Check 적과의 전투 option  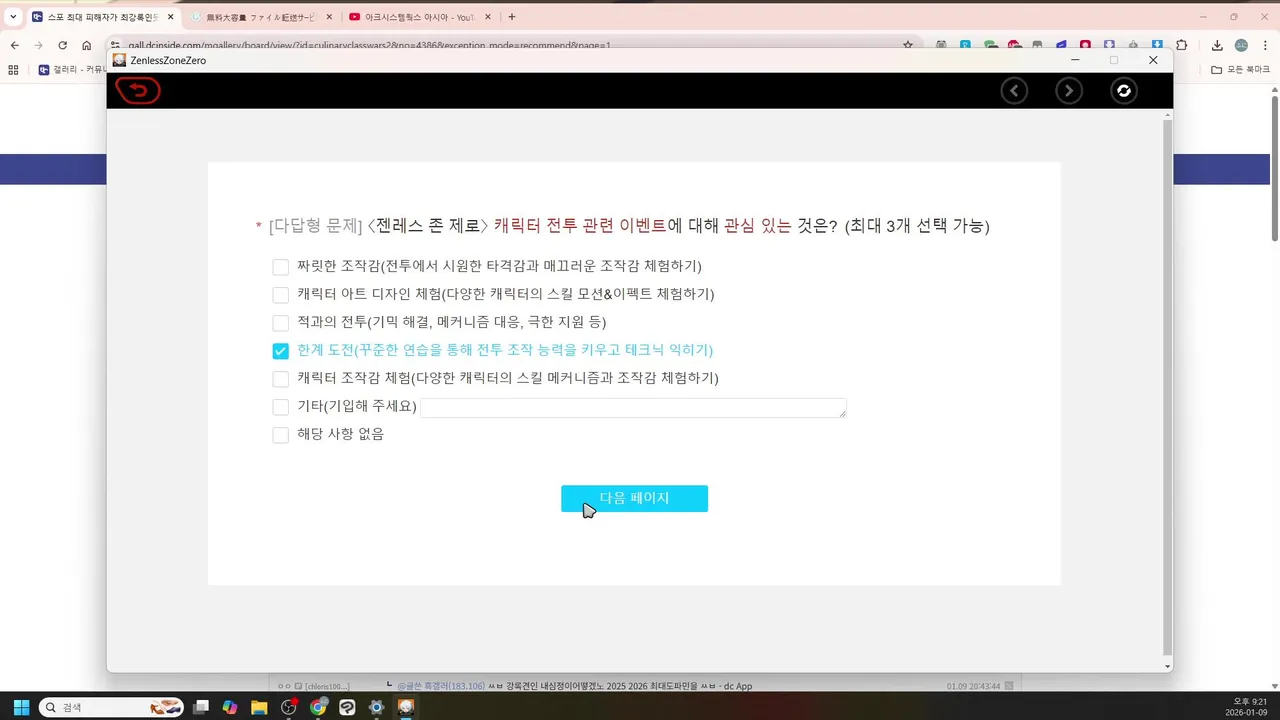[x=280, y=323]
